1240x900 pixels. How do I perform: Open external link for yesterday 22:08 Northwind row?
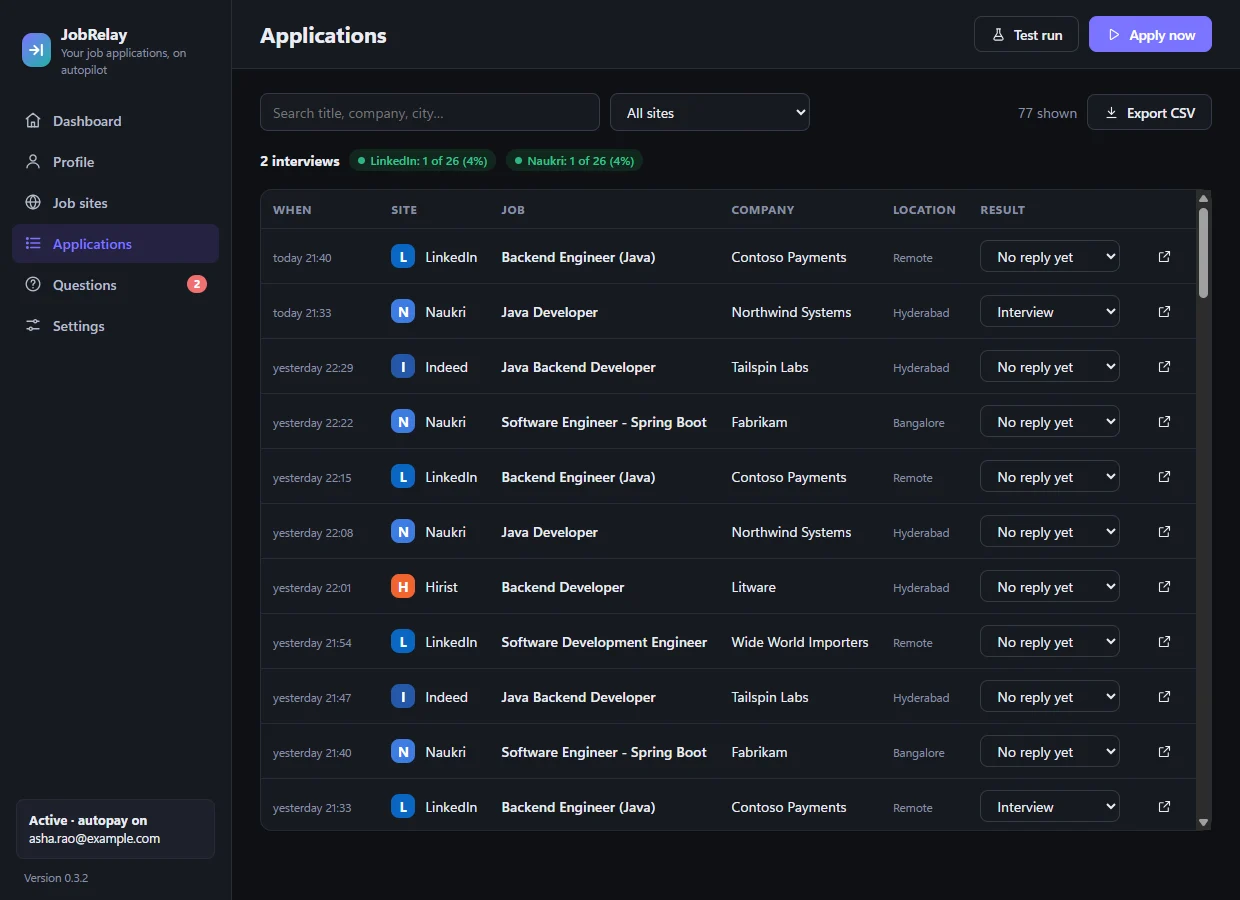click(1164, 532)
